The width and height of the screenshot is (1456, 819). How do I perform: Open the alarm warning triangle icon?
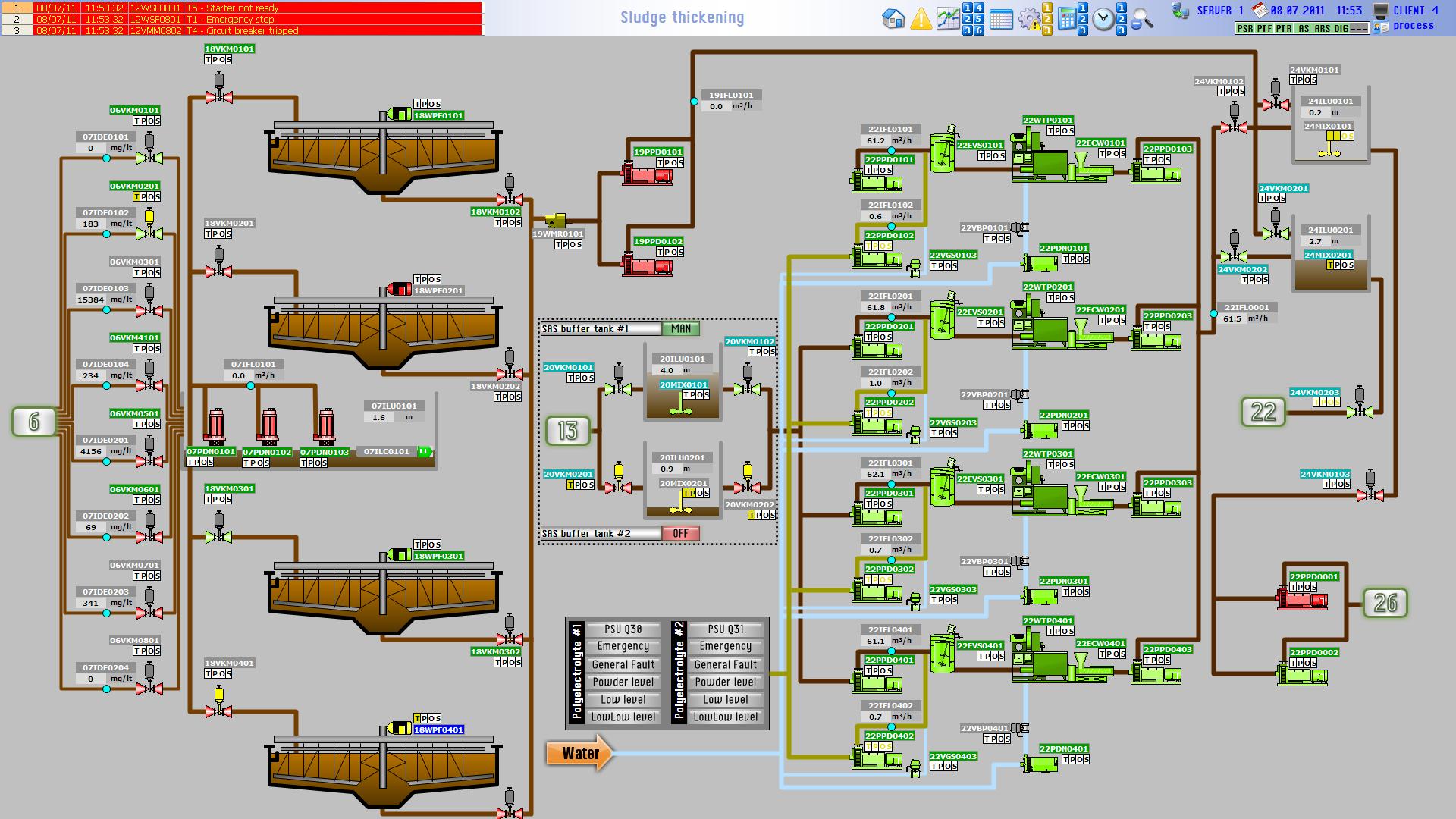(x=921, y=18)
